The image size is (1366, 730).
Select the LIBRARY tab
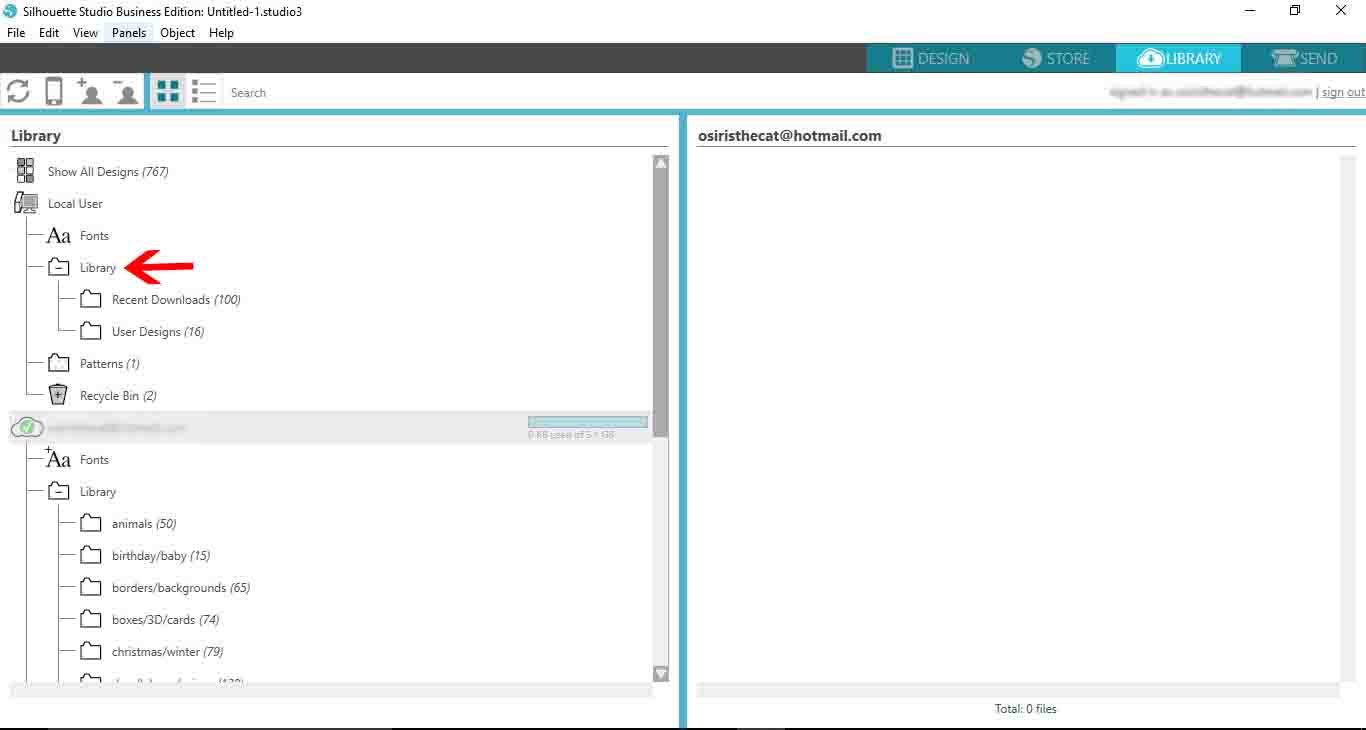click(1179, 58)
